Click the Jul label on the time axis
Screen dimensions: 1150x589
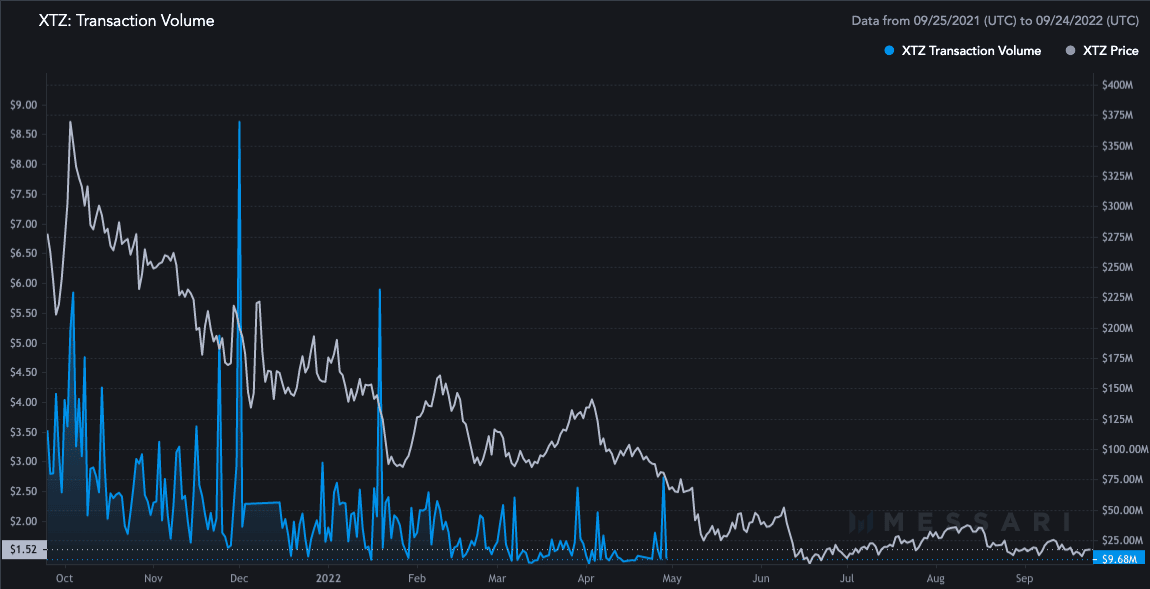pyautogui.click(x=846, y=578)
